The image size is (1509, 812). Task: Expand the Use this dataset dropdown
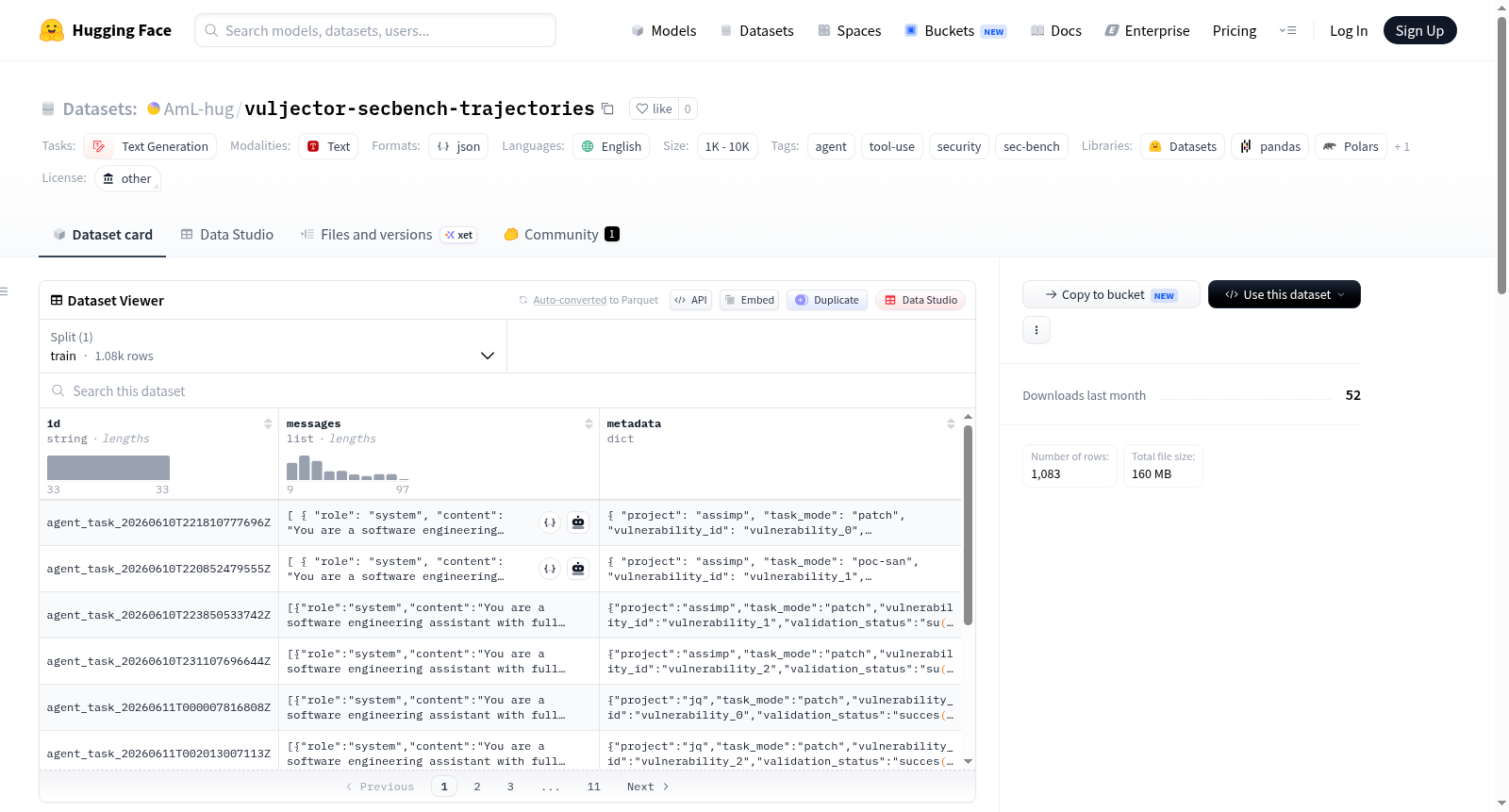pyautogui.click(x=1285, y=294)
